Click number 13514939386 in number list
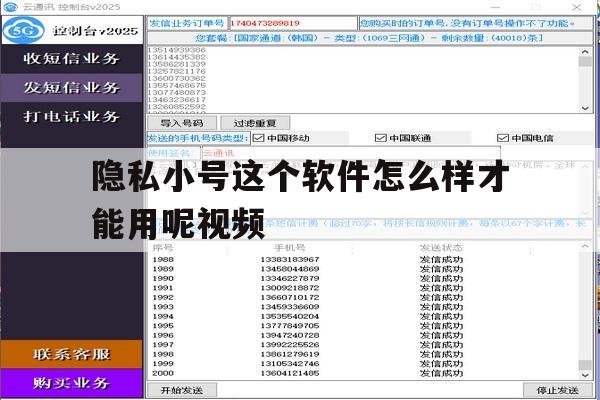This screenshot has height=400, width=600. [177, 50]
